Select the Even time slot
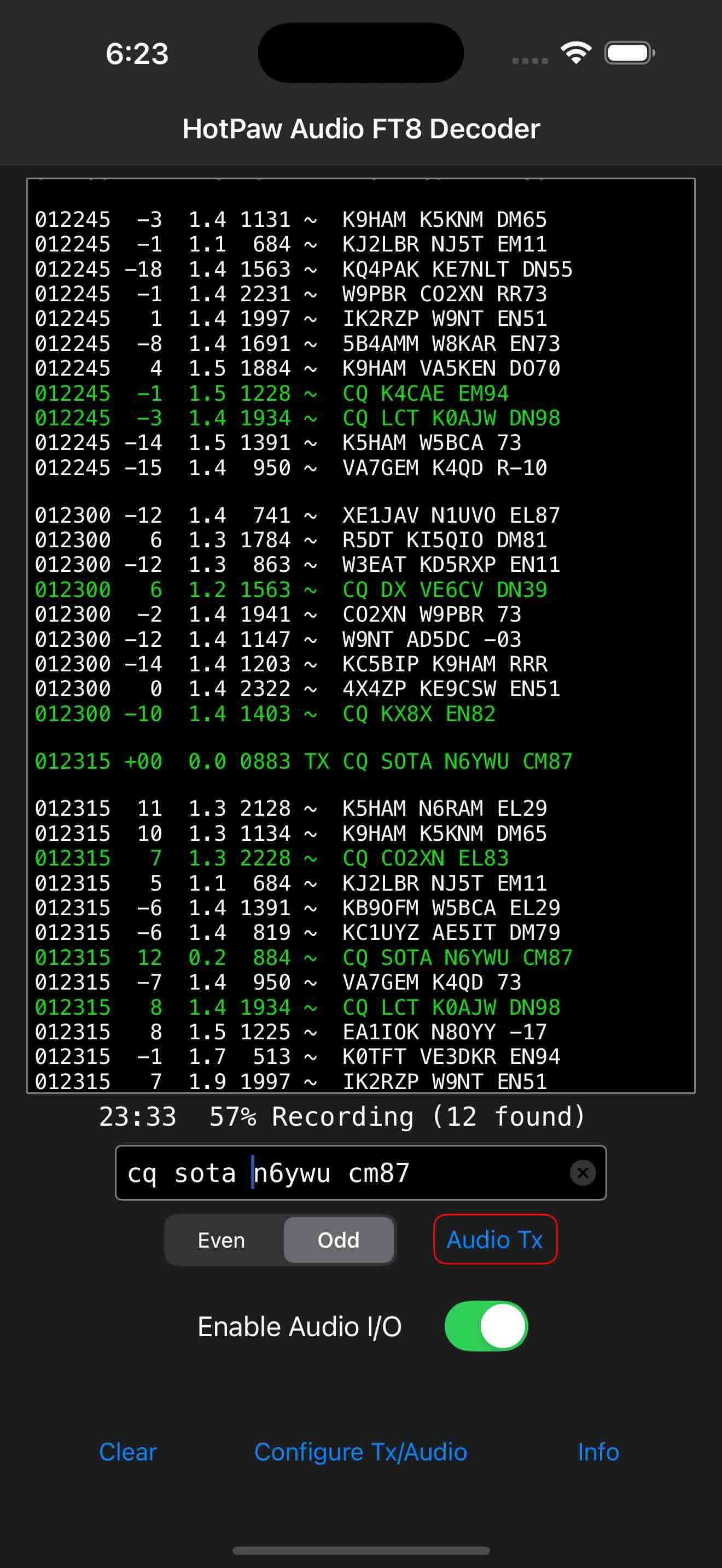The width and height of the screenshot is (722, 1568). point(222,1240)
